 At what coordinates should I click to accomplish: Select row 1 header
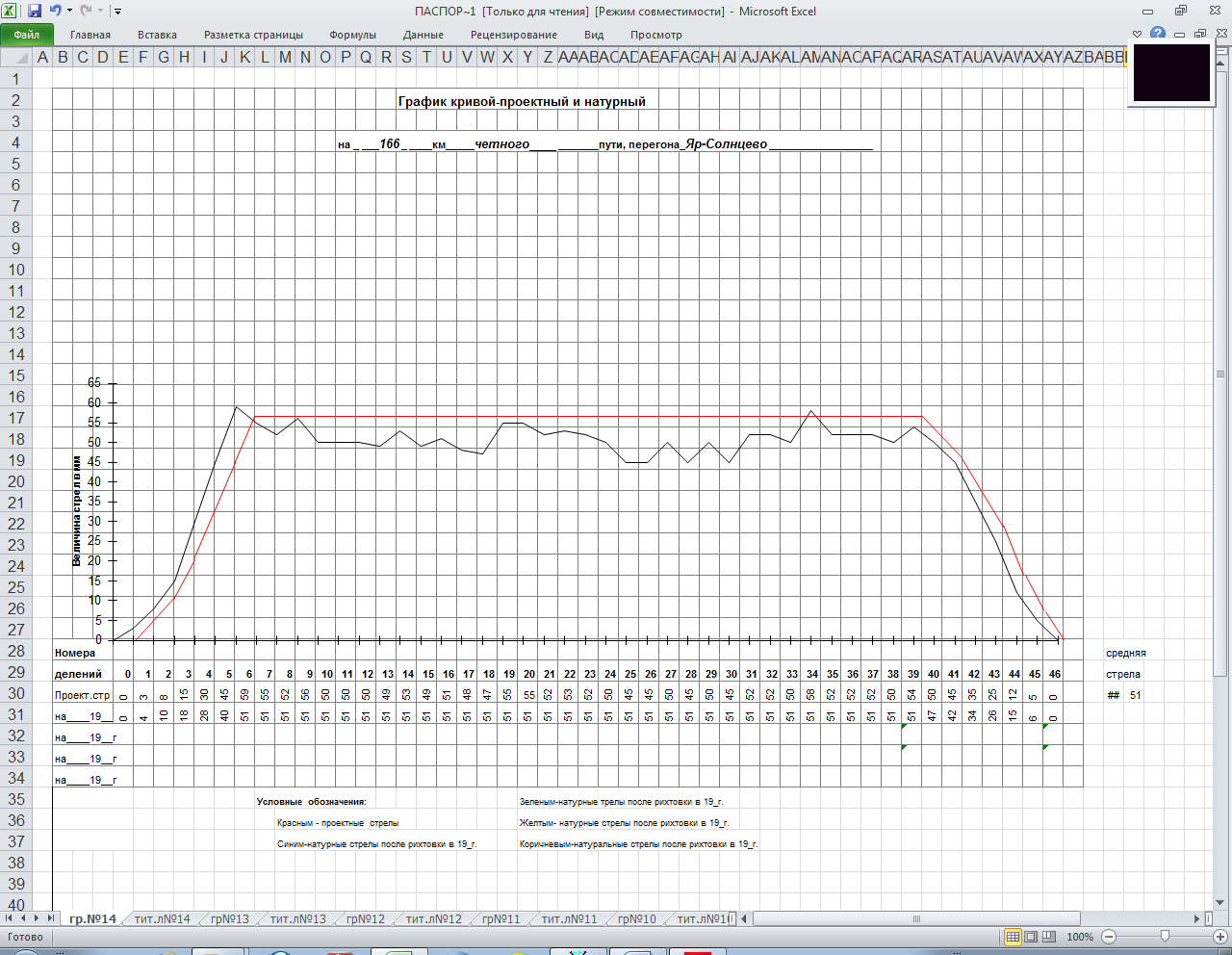coord(15,79)
